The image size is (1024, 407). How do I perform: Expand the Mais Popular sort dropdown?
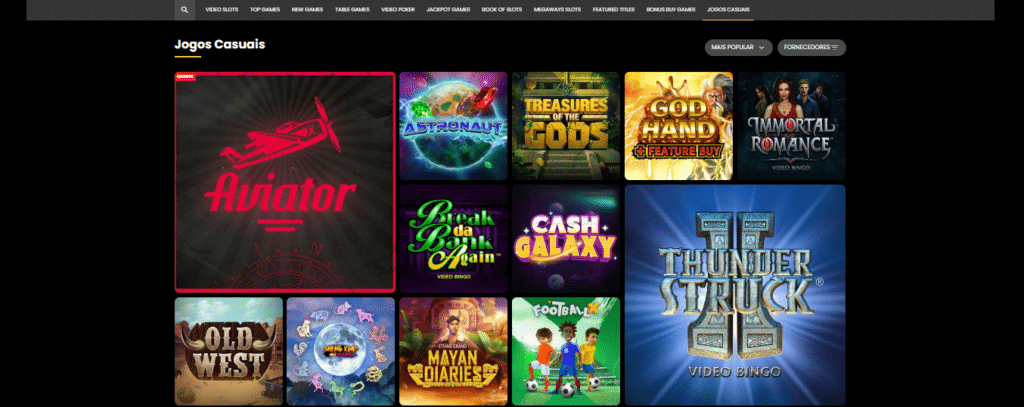[739, 48]
